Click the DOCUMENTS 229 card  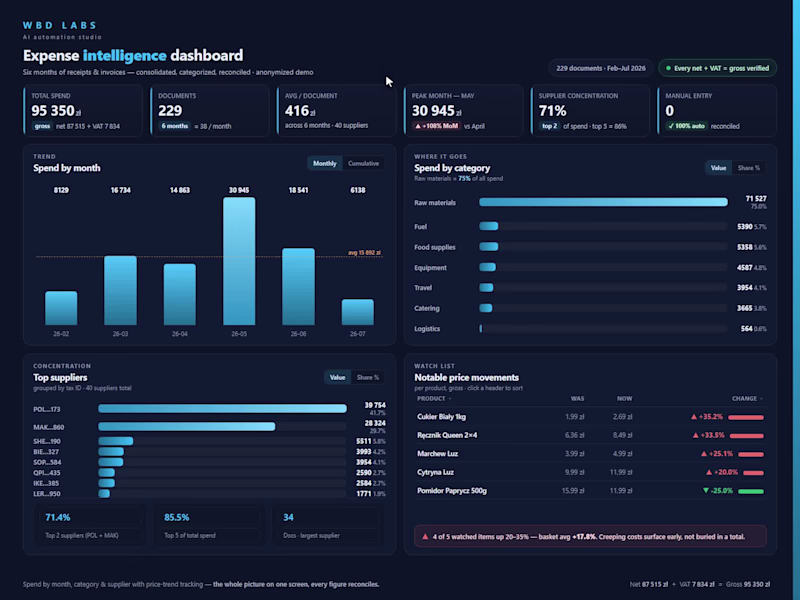pyautogui.click(x=210, y=111)
